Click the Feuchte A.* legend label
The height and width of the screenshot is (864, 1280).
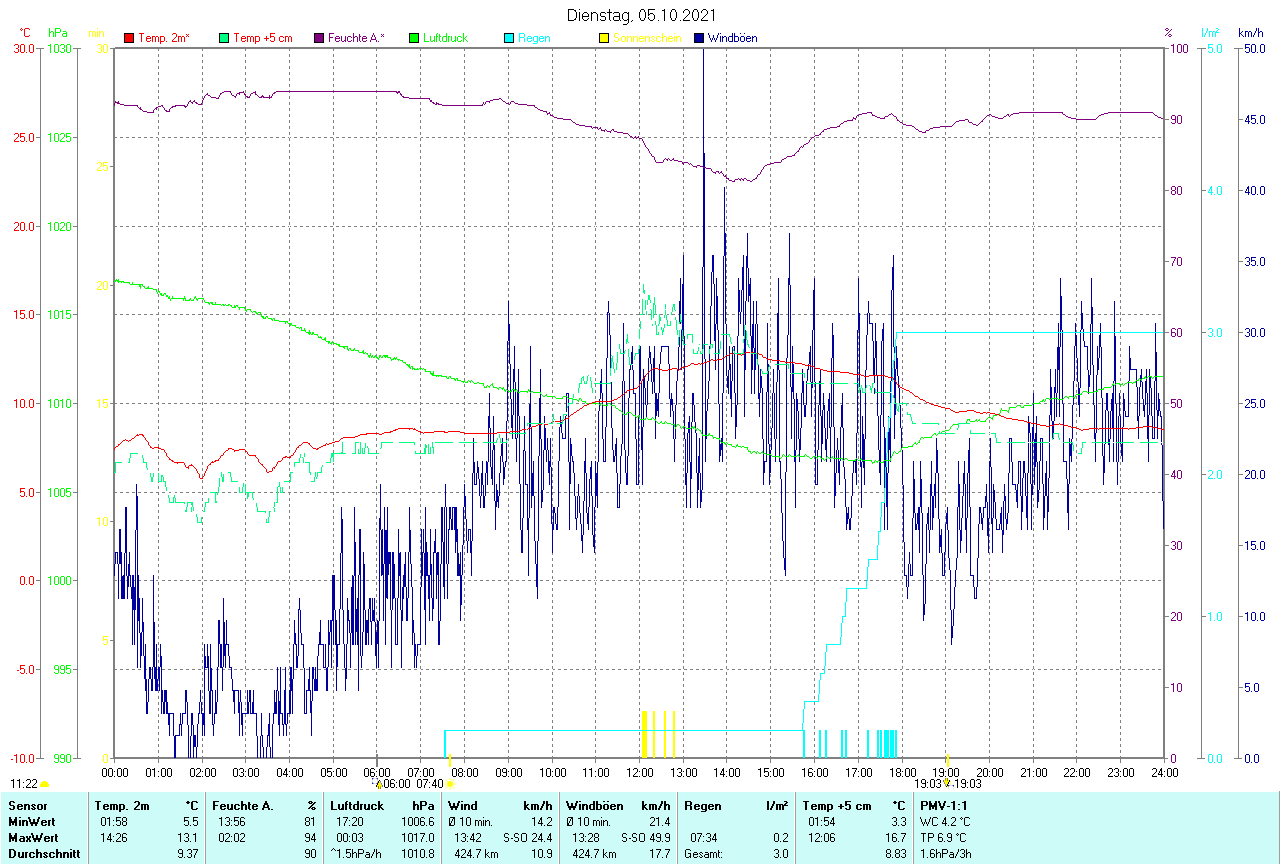[356, 38]
